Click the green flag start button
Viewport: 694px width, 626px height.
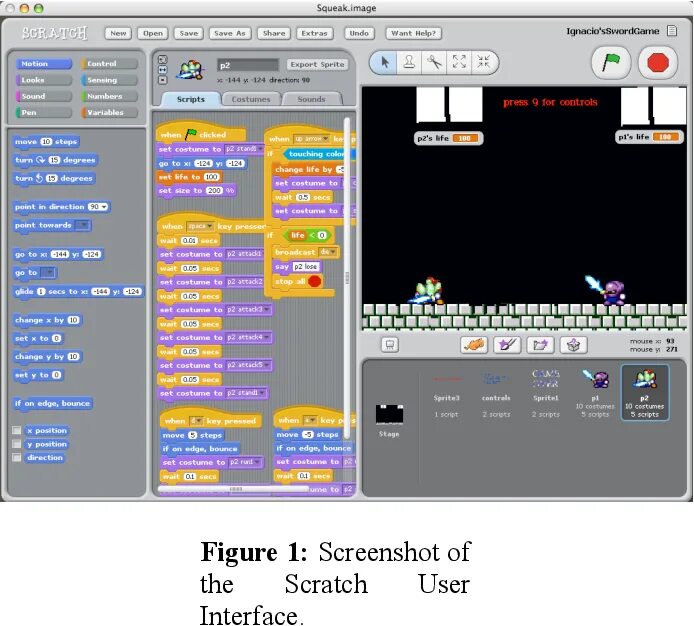click(x=611, y=62)
